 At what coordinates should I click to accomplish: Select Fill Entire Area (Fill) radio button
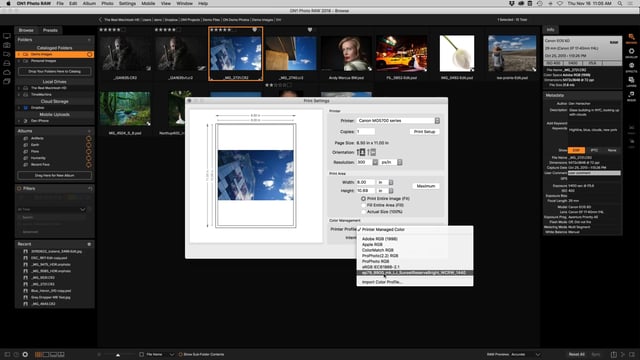tap(363, 205)
